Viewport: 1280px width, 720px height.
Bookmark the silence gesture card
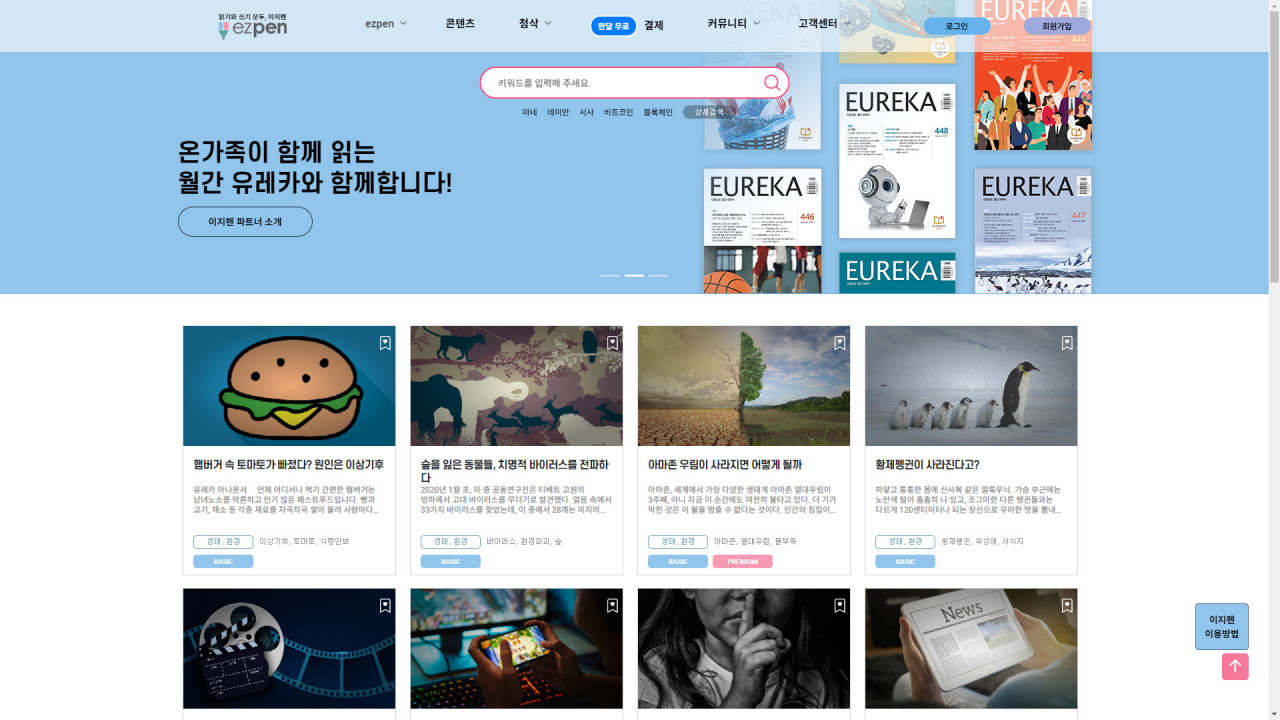click(840, 605)
